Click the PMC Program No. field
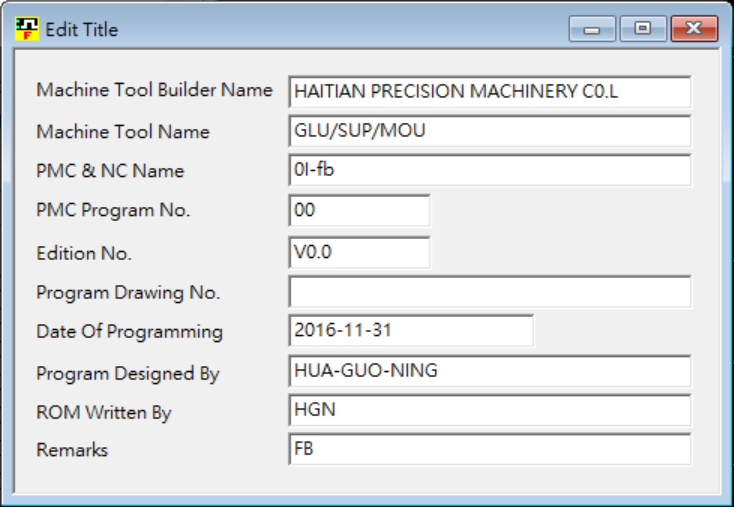Screen dimensions: 734x507 [x=359, y=211]
